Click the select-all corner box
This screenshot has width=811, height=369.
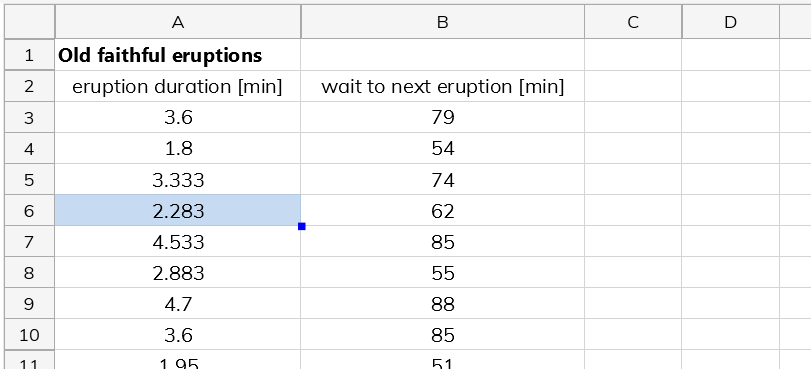[29, 22]
